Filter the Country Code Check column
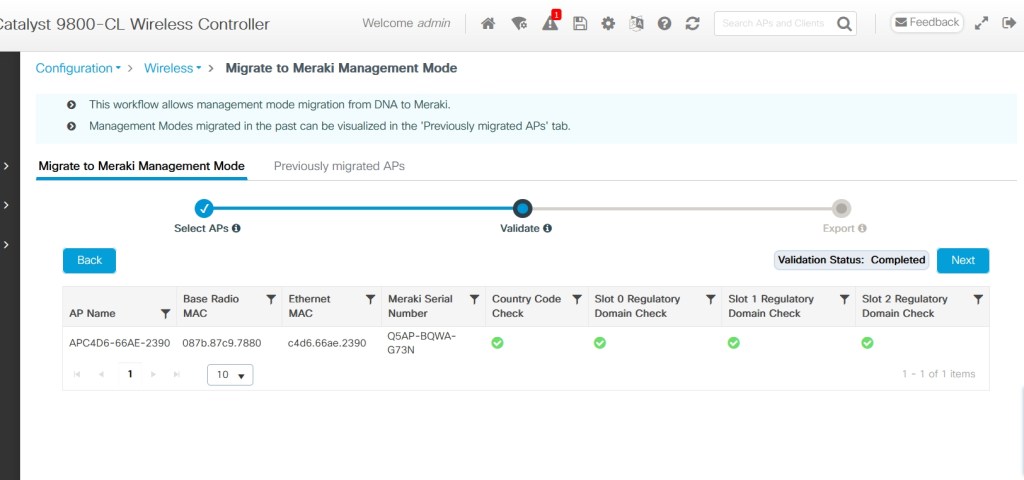The height and width of the screenshot is (480, 1024). click(577, 299)
